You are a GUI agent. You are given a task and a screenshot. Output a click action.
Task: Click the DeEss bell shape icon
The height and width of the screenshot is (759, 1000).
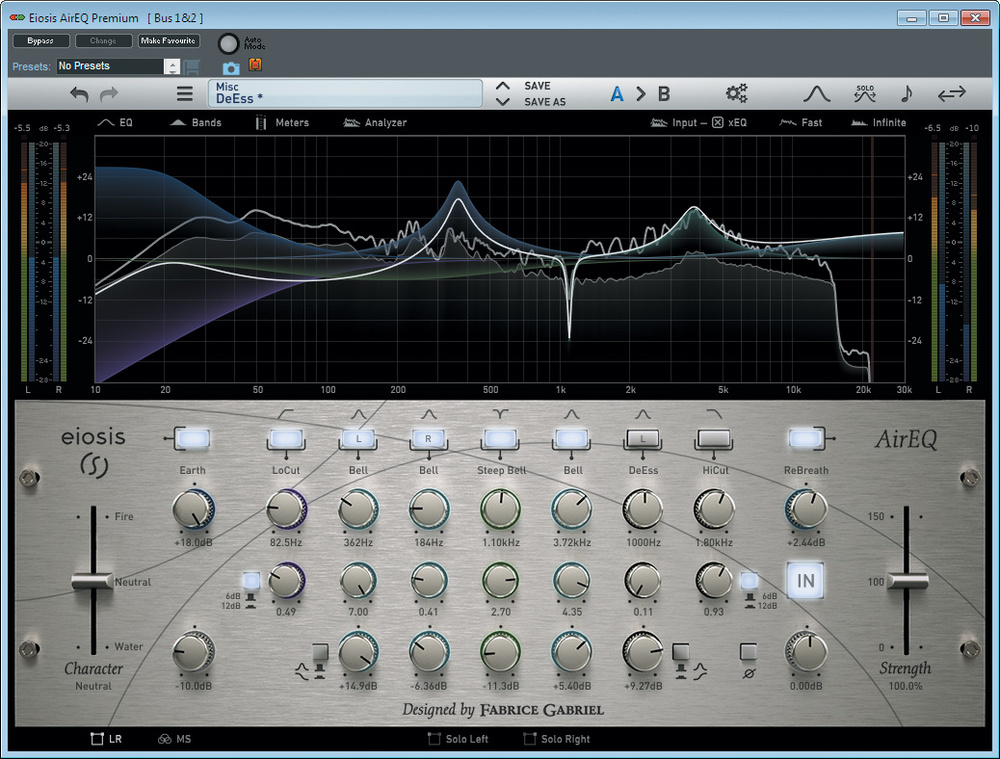(x=643, y=415)
